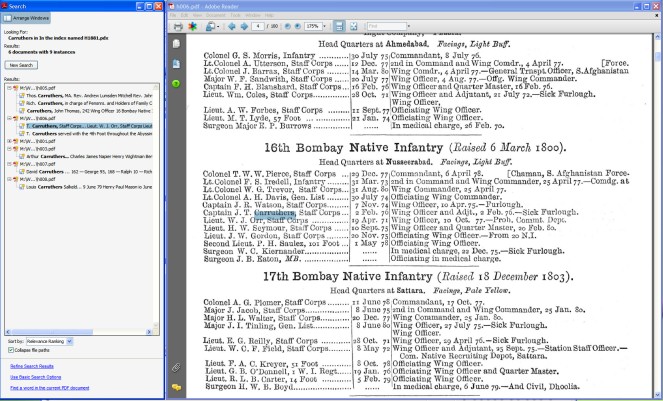Click PDF file icon for lh805.pdf
663x401 pixels.
click(x=16, y=88)
